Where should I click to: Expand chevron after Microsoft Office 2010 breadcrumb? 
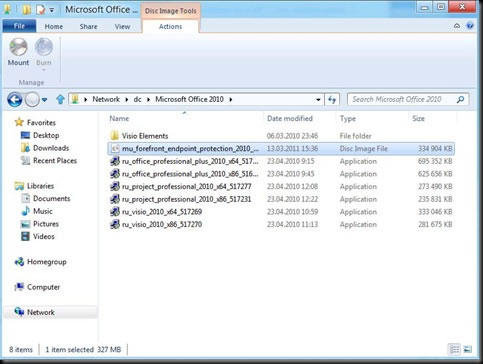[231, 100]
